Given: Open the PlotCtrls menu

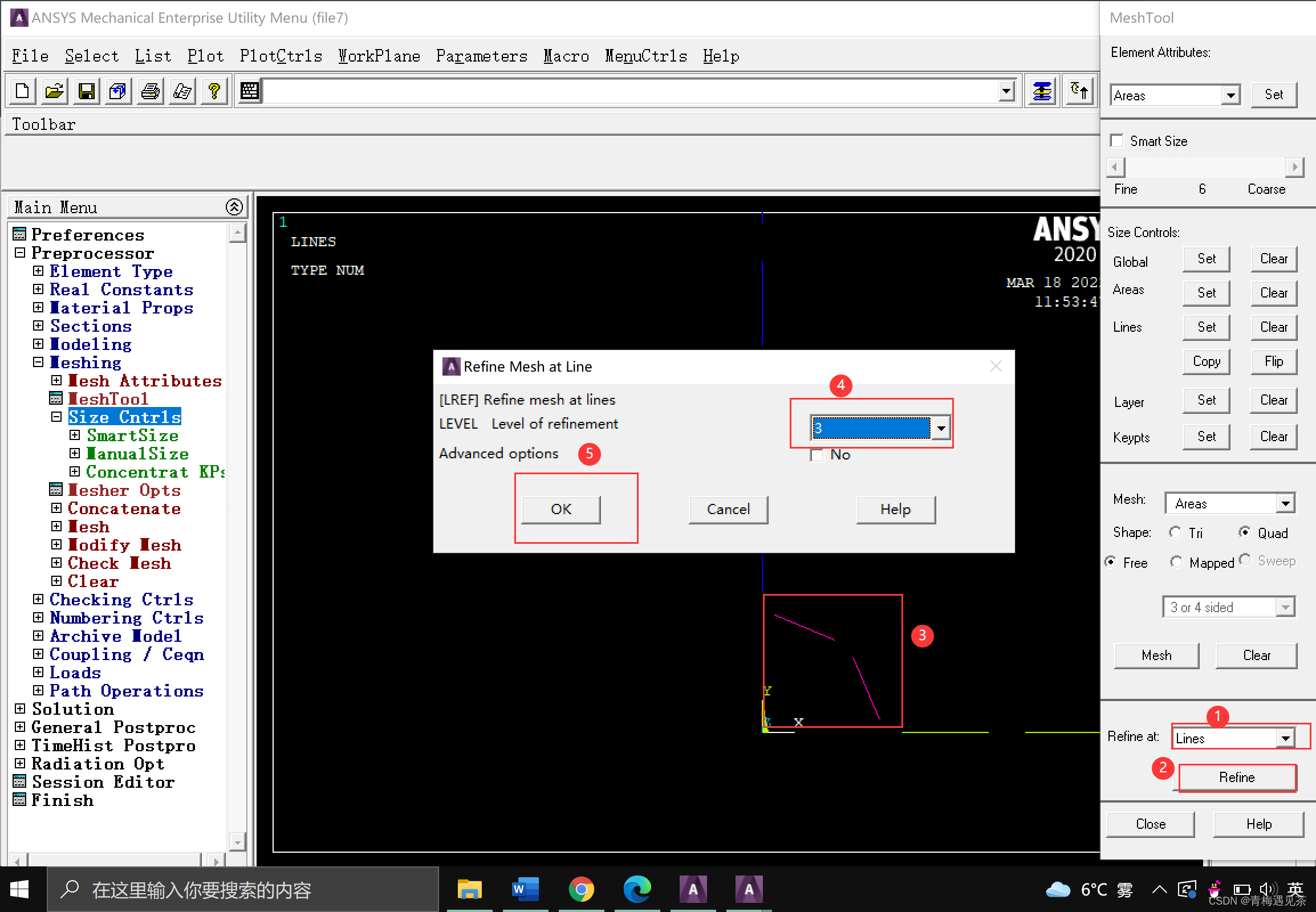Looking at the screenshot, I should [x=281, y=56].
